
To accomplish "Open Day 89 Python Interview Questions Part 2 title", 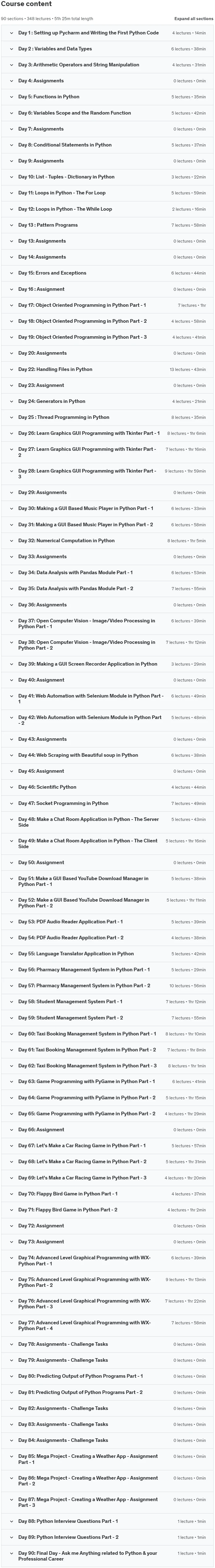I will pyautogui.click(x=68, y=1537).
